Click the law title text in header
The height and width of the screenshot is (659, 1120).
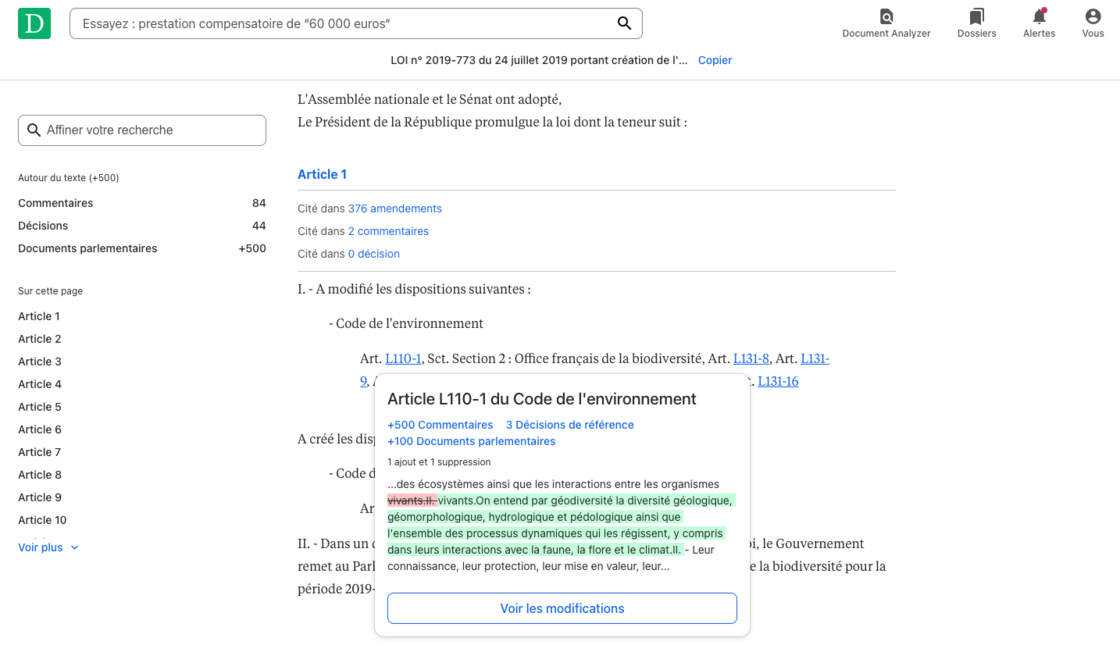(539, 60)
